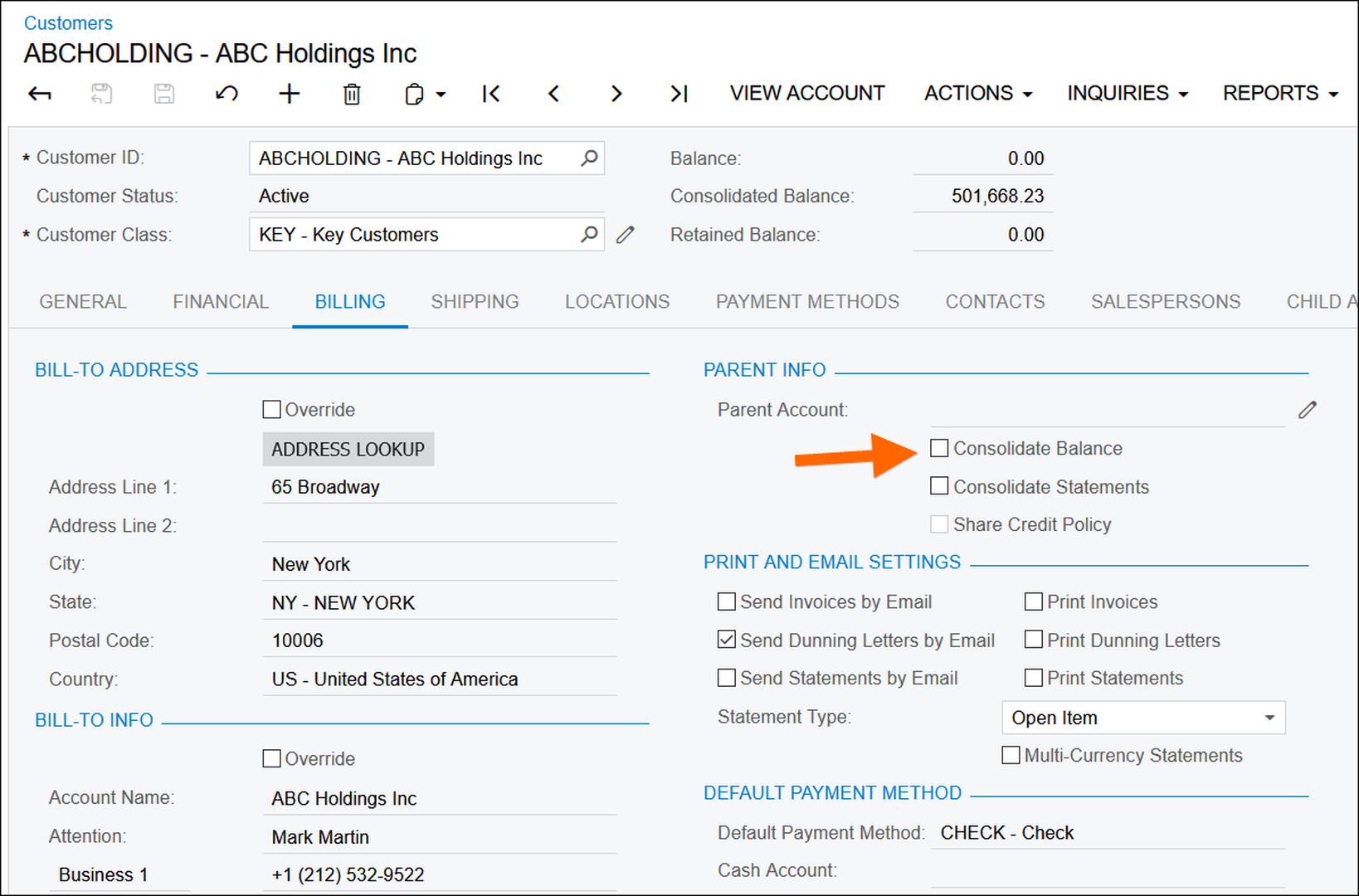Switch to the Financial tab
Image resolution: width=1359 pixels, height=896 pixels.
click(x=221, y=302)
